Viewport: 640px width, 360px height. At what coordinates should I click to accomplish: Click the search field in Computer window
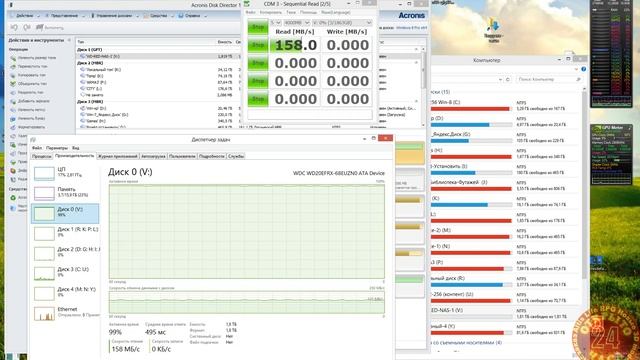(x=549, y=79)
